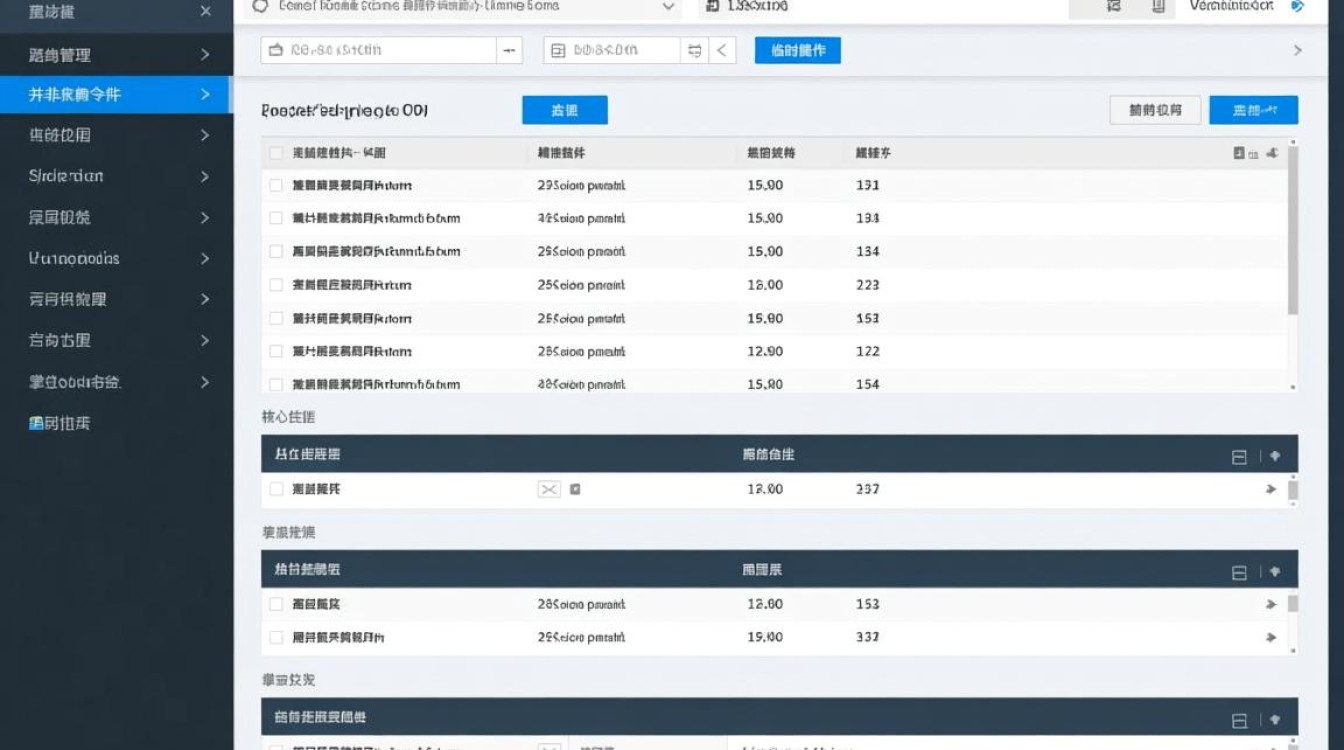The height and width of the screenshot is (750, 1344).
Task: Check the row checkbox in the middle core section
Action: pyautogui.click(x=277, y=489)
